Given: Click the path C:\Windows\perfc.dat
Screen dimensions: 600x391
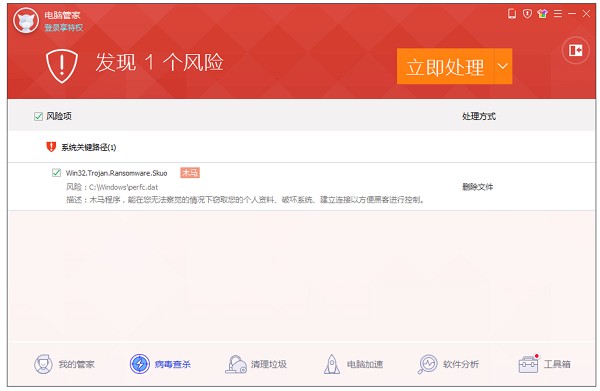Looking at the screenshot, I should pyautogui.click(x=123, y=187).
